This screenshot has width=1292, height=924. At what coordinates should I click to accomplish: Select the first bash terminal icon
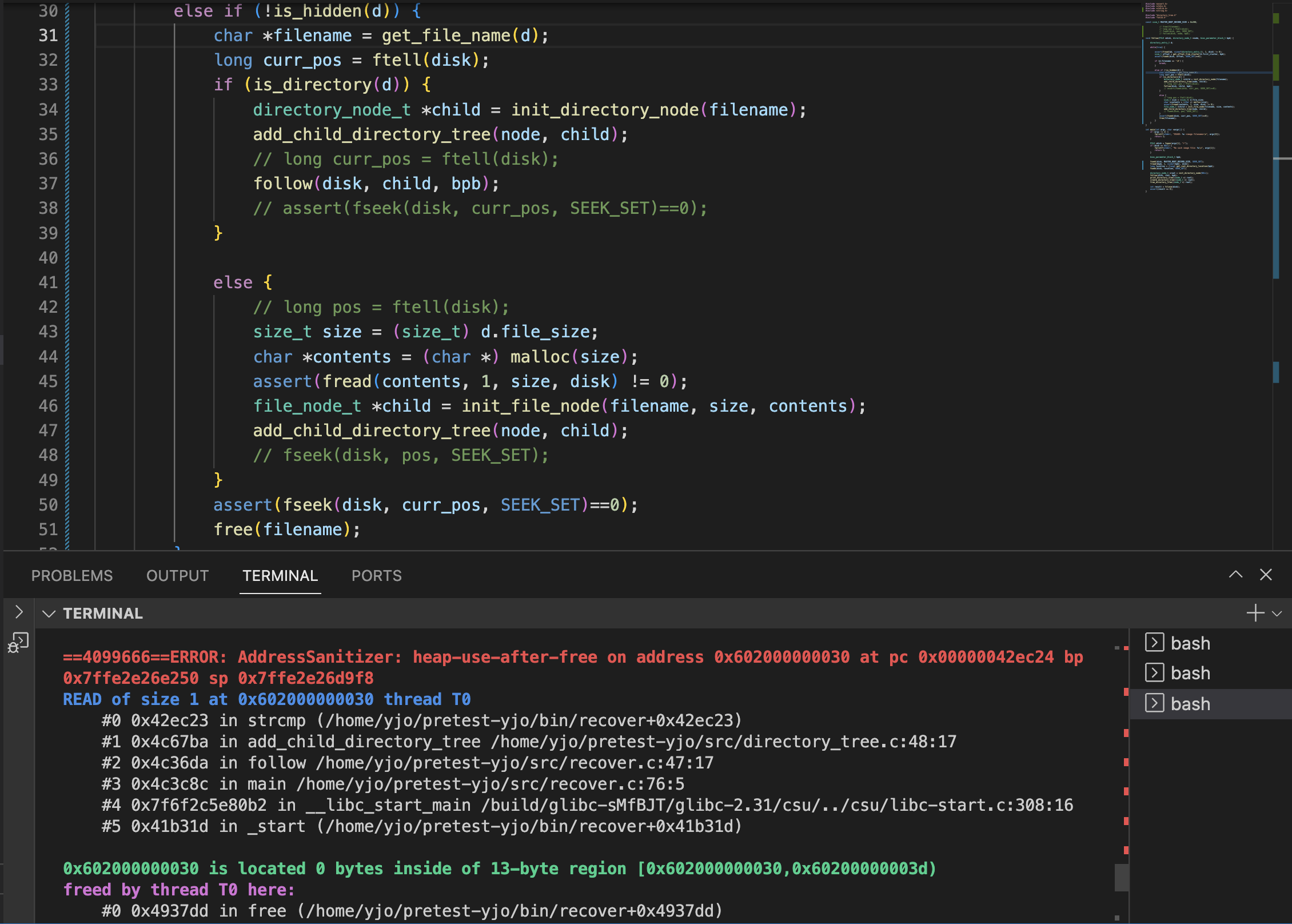(1154, 643)
